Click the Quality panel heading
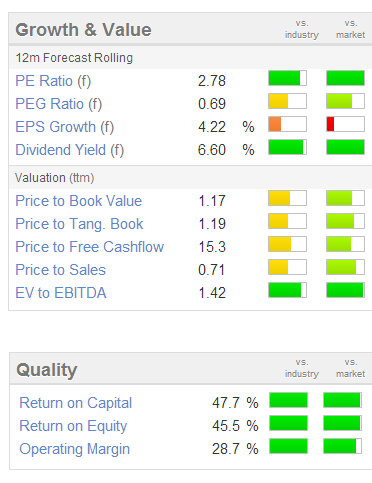Viewport: 372px width, 483px height. coord(47,370)
